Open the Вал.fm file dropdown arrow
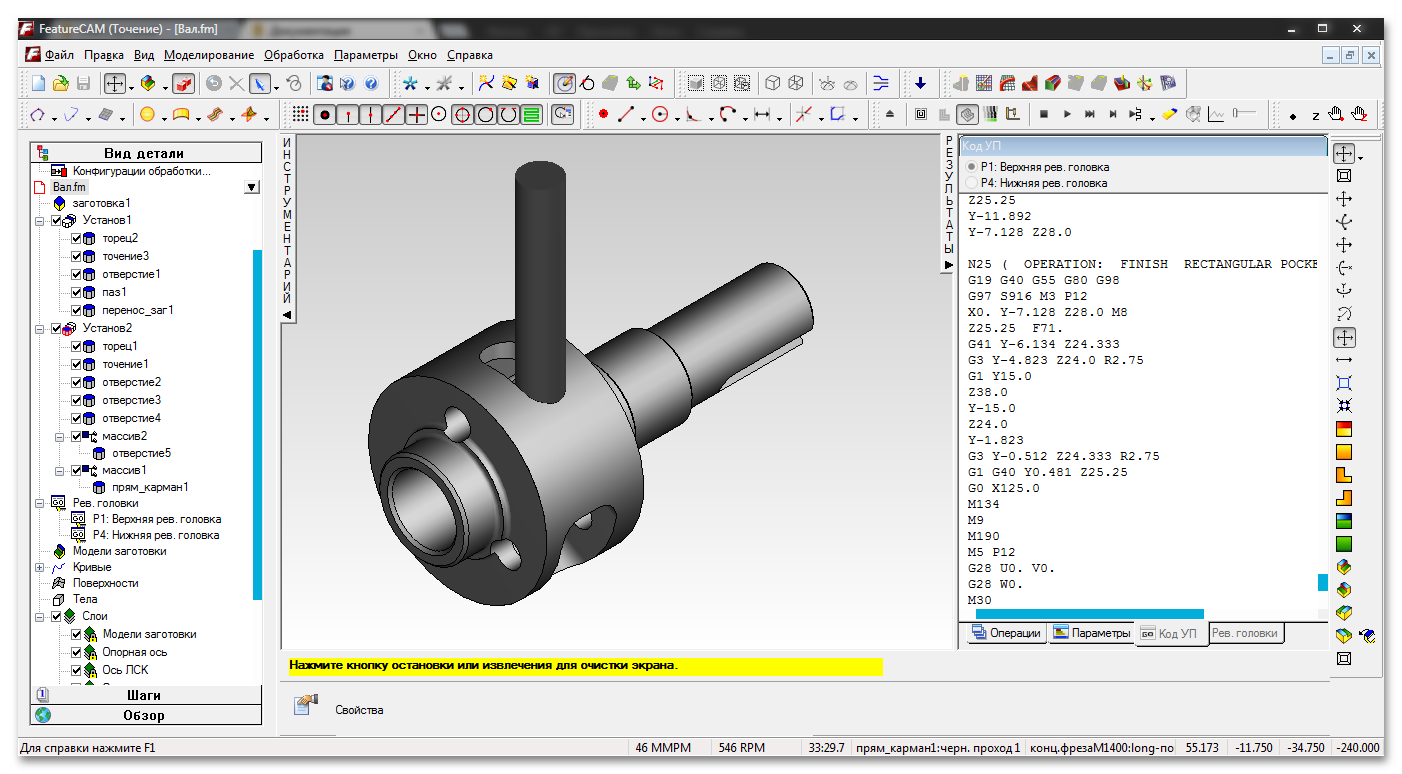Viewport: 1402px width, 774px height. click(252, 187)
